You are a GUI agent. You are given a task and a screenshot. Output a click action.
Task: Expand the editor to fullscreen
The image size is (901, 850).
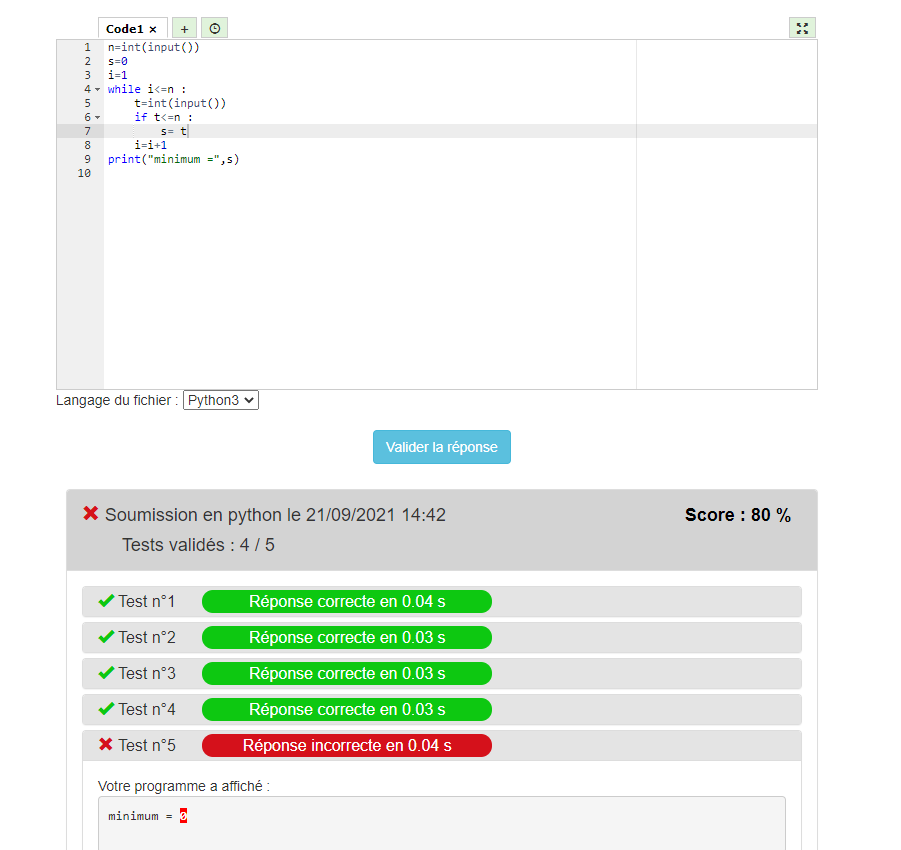[x=802, y=28]
